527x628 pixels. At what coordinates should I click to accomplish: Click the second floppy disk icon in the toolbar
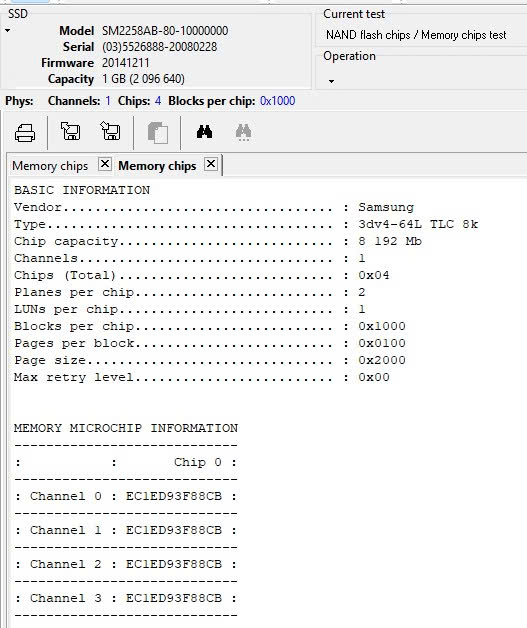click(110, 131)
